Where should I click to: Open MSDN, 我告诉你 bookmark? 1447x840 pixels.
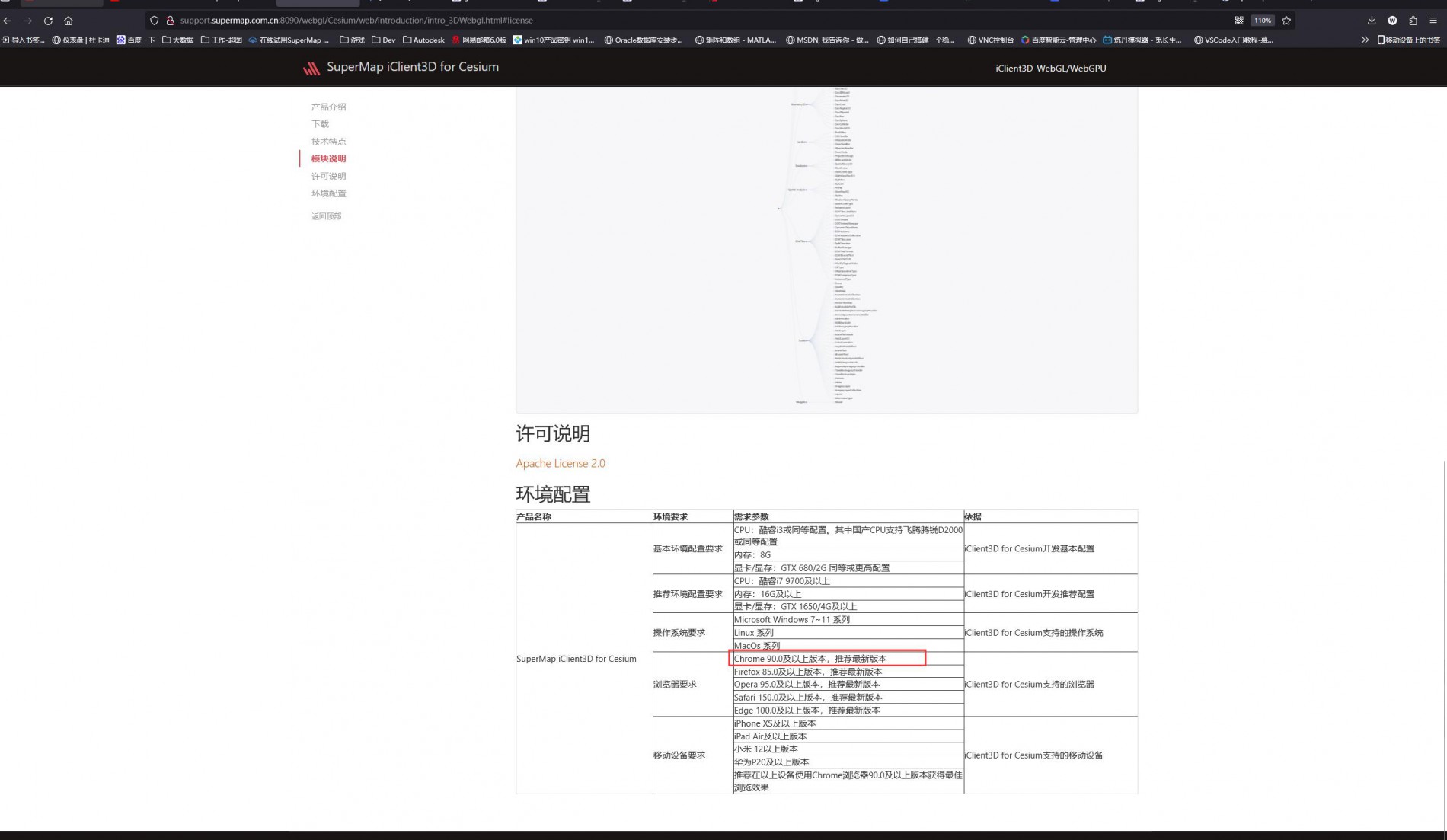point(827,40)
